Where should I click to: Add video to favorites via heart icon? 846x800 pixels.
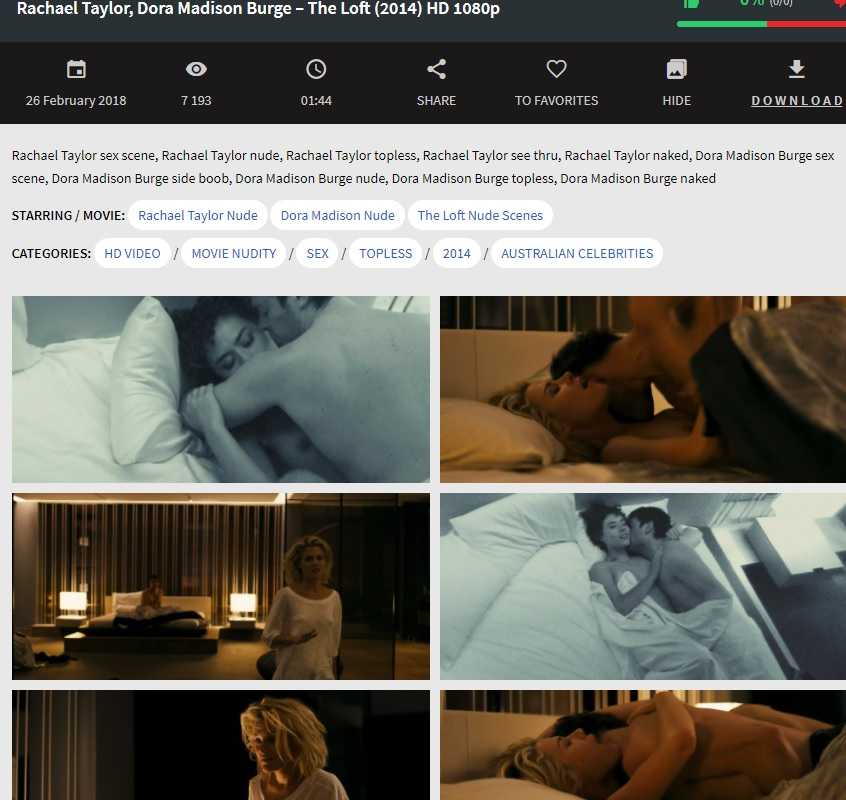(x=556, y=69)
